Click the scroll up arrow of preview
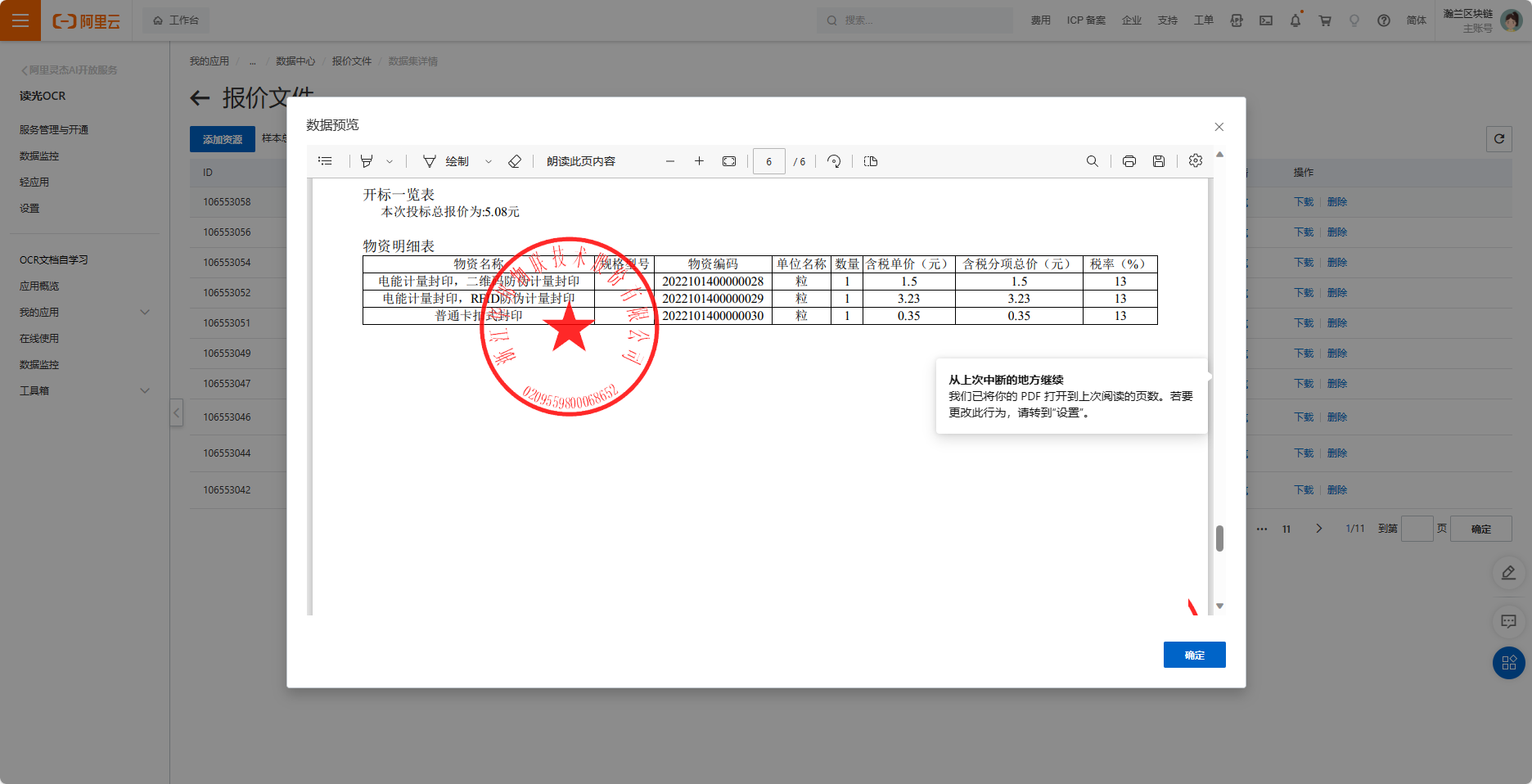This screenshot has width=1532, height=784. tap(1219, 154)
